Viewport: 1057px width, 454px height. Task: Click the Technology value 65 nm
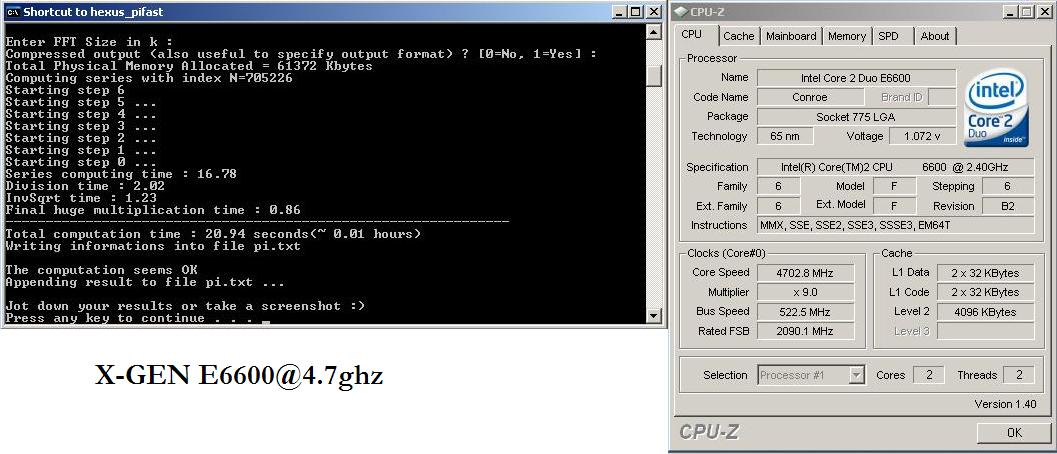pos(785,136)
